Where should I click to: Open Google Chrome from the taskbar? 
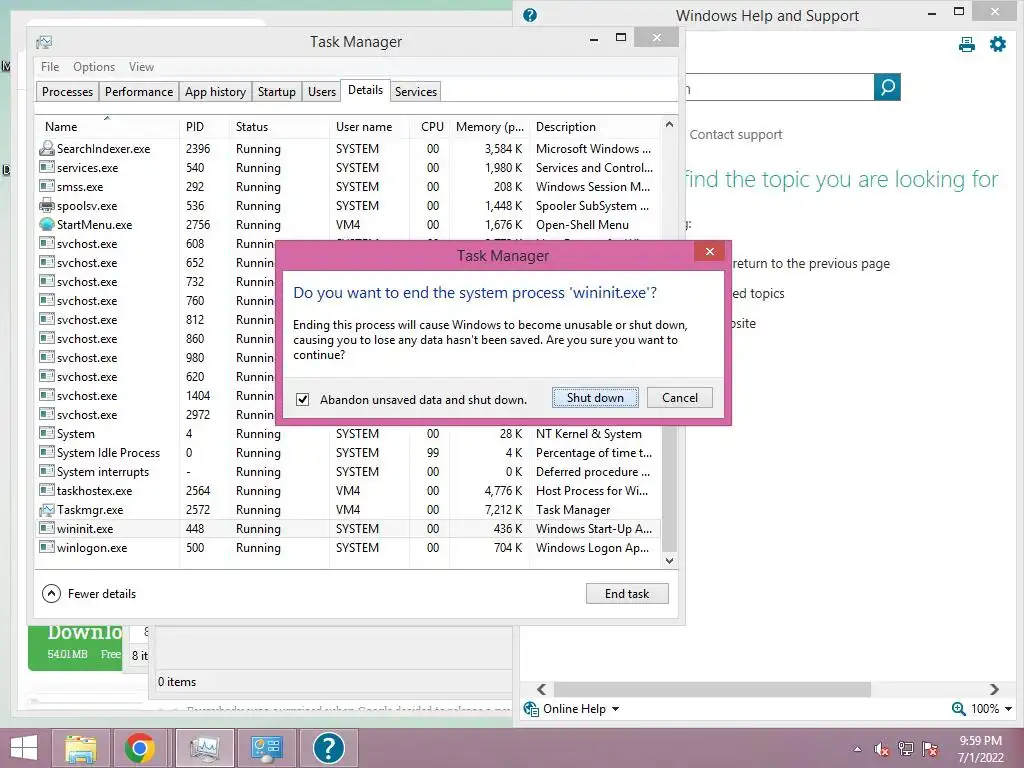[140, 748]
